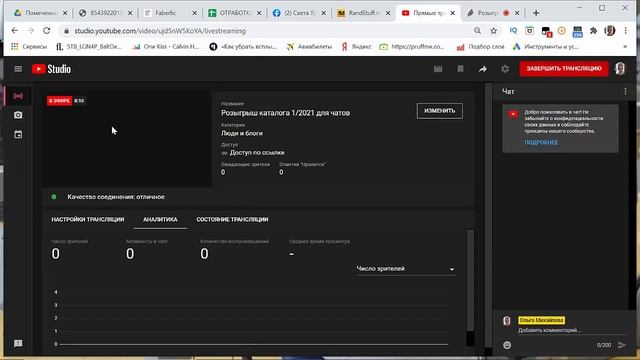Open the emoji picker in chat
Image resolution: width=640 pixels, height=360 pixels.
[507, 345]
